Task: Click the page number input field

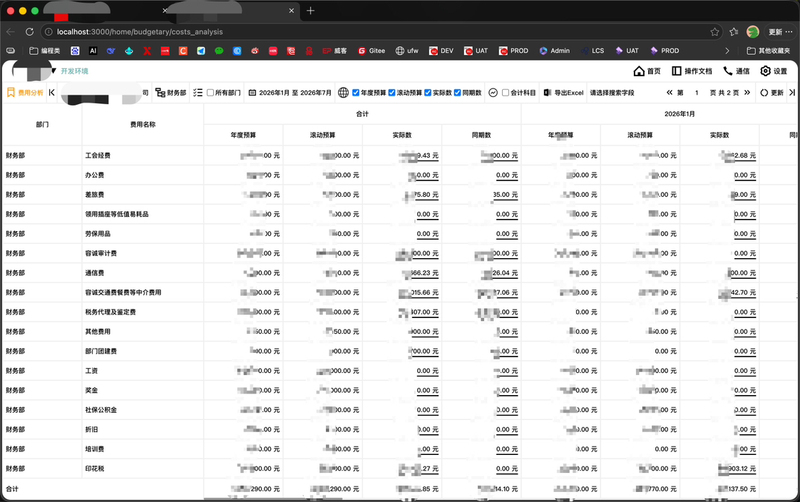Action: (x=696, y=93)
